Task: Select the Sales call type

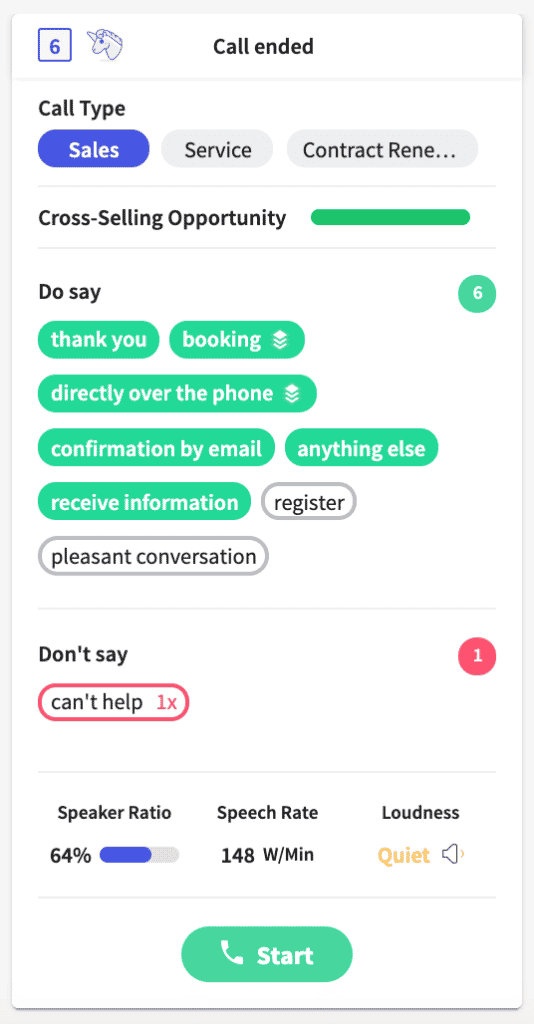Action: click(x=94, y=150)
